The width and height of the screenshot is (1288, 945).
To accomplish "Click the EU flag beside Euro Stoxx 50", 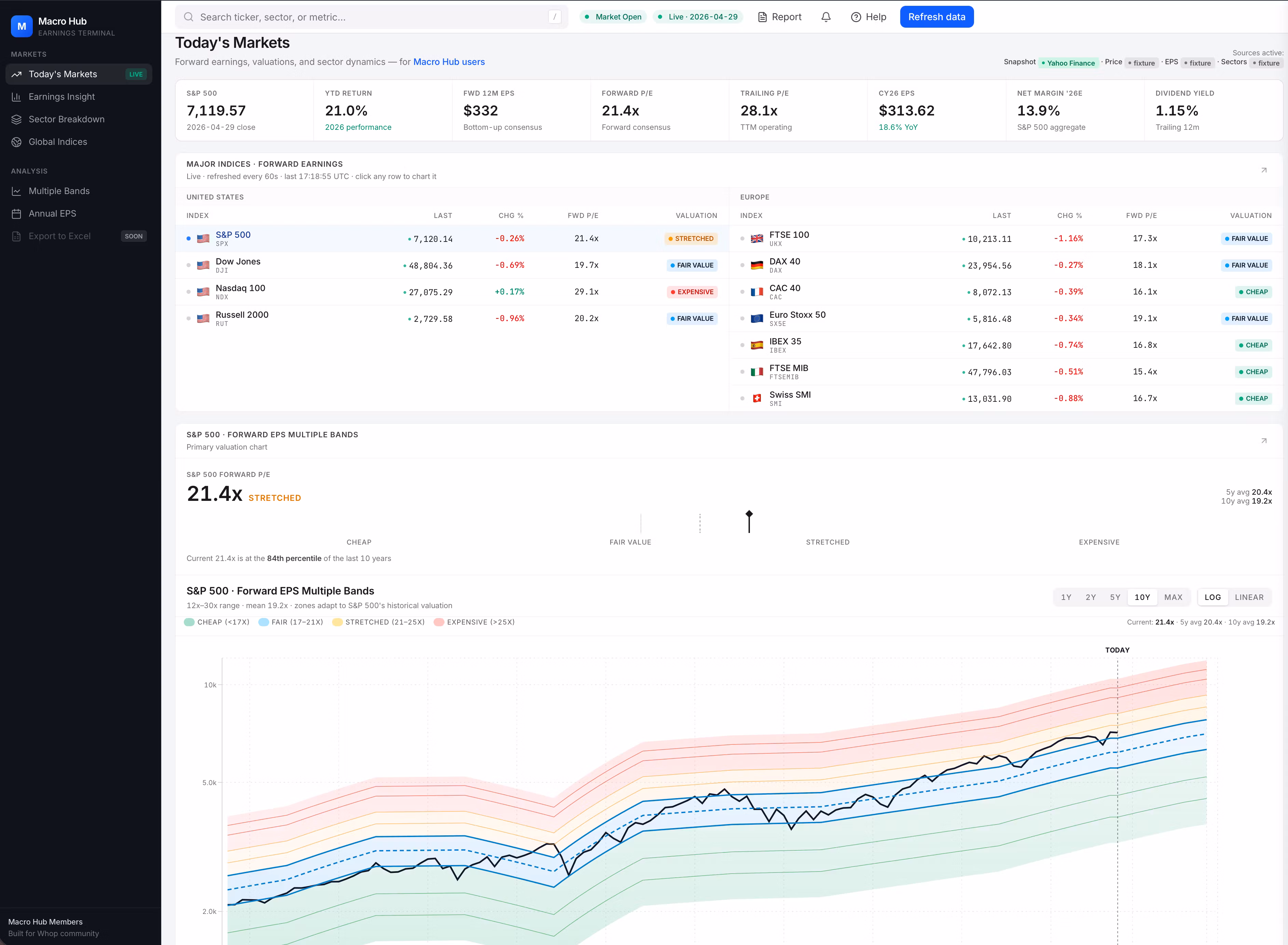I will 757,319.
